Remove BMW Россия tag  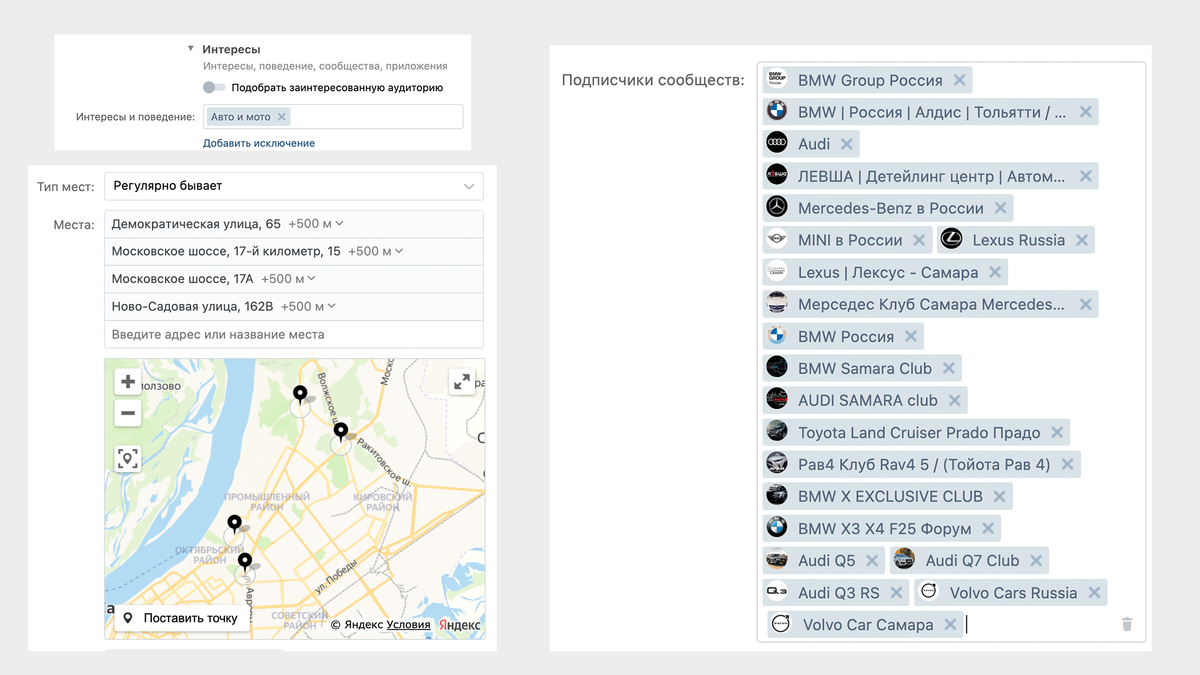(x=910, y=336)
